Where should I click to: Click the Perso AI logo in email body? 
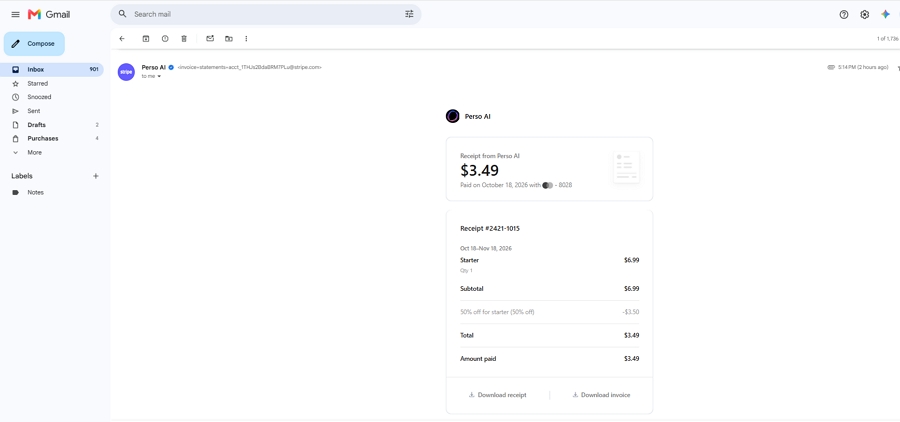coord(452,117)
